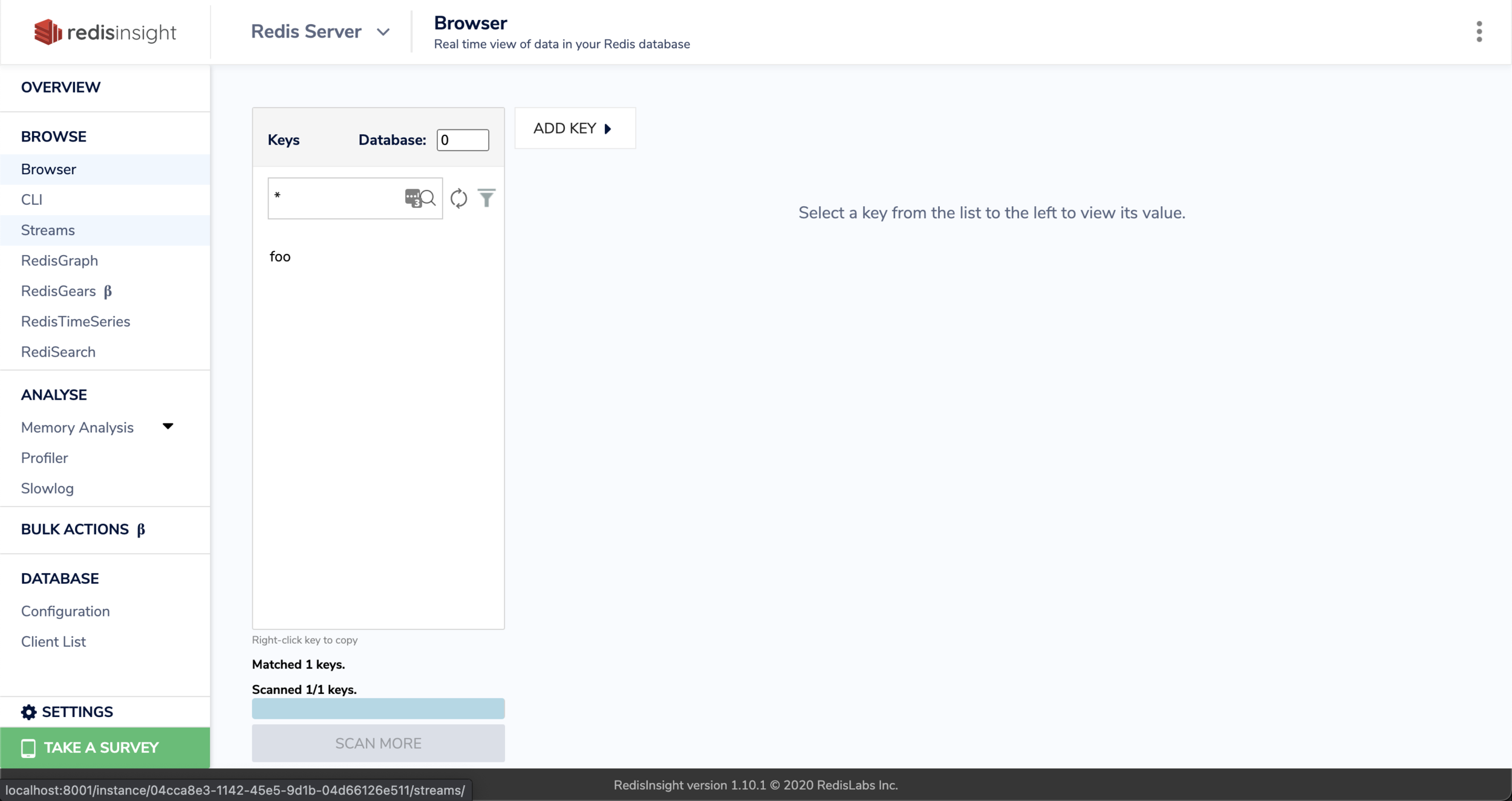Click the scan progress bar
This screenshot has width=1512, height=801.
378,709
